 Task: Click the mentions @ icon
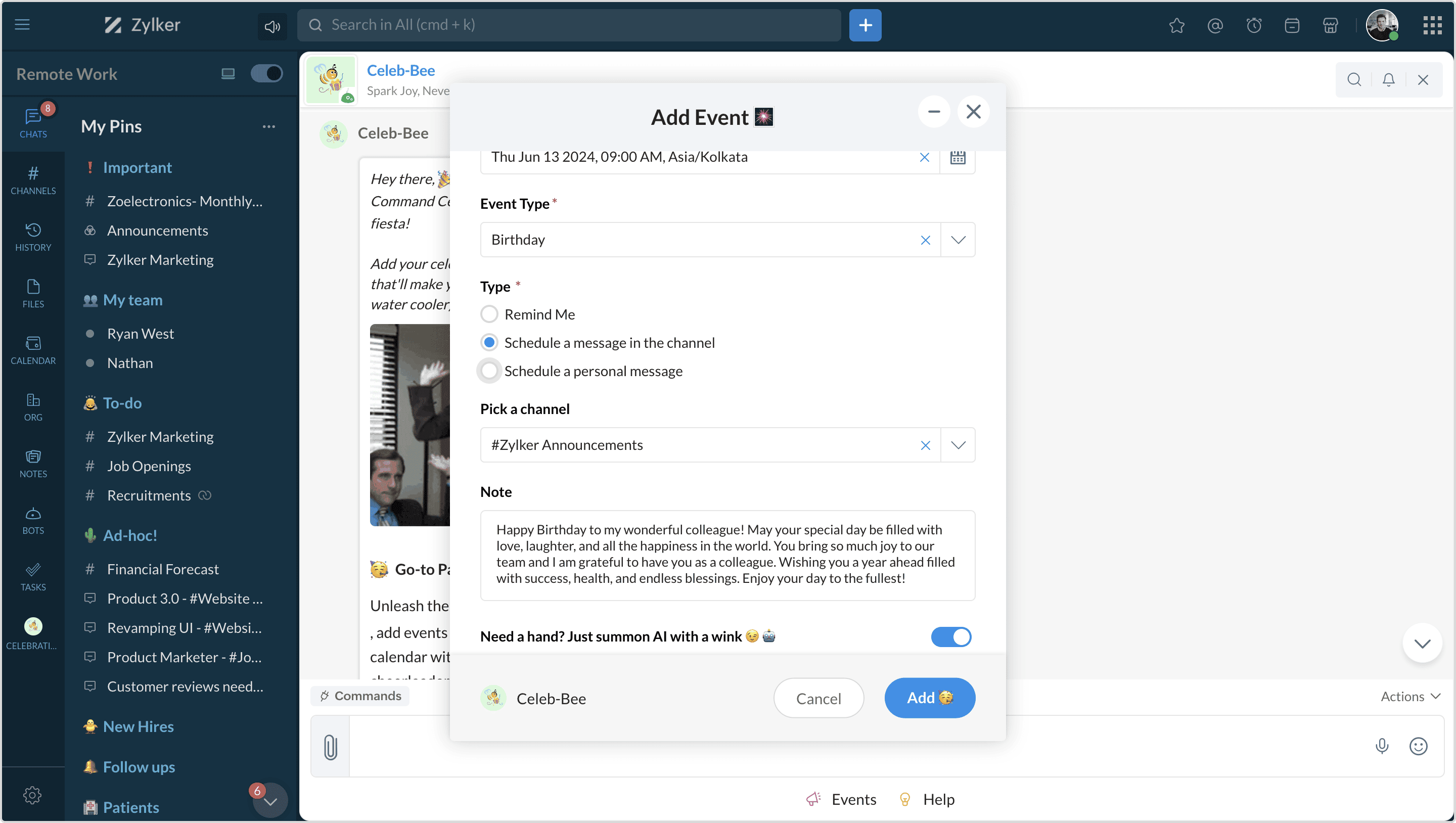point(1215,25)
